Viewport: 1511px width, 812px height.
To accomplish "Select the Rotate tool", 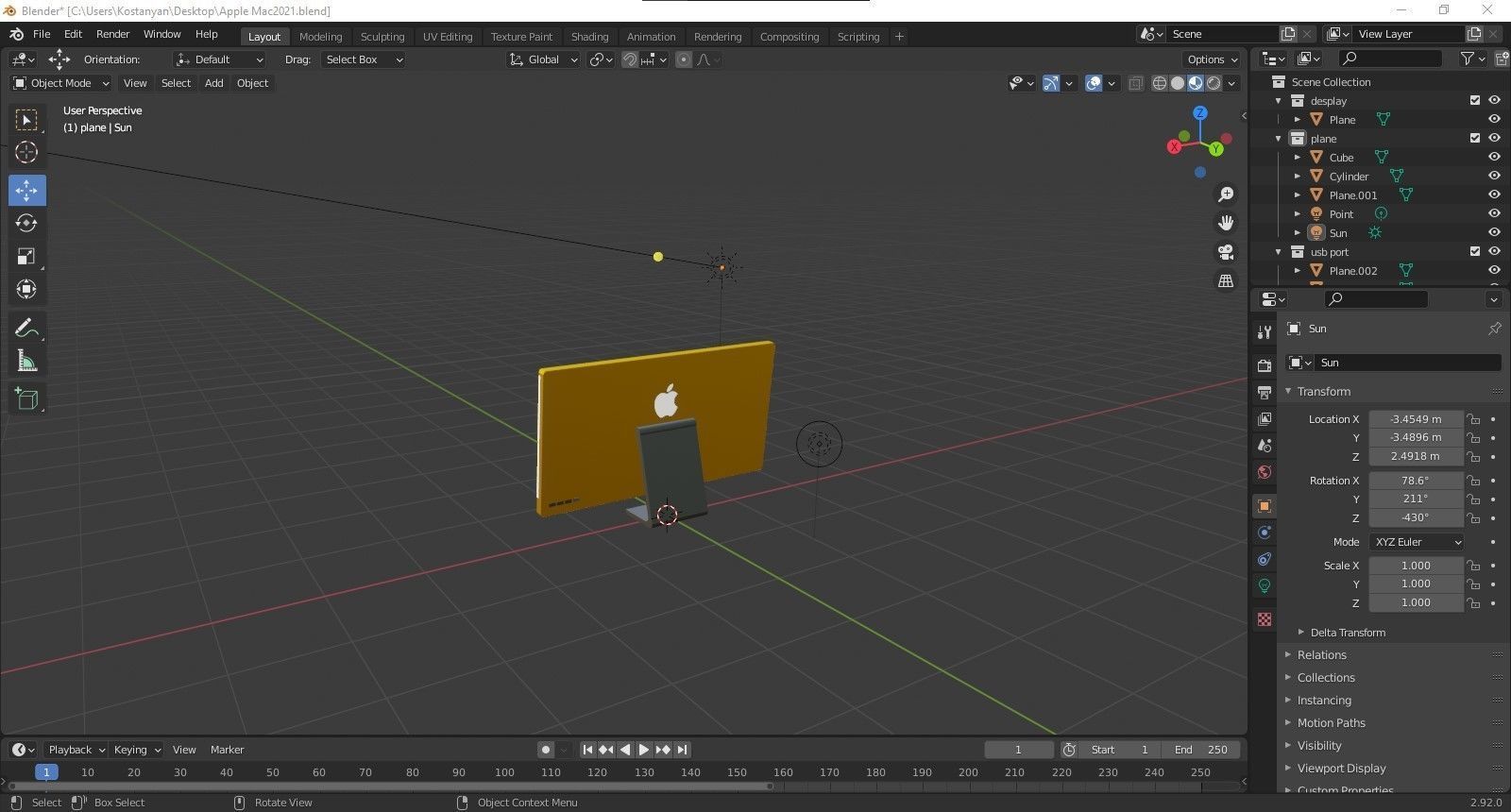I will point(26,223).
